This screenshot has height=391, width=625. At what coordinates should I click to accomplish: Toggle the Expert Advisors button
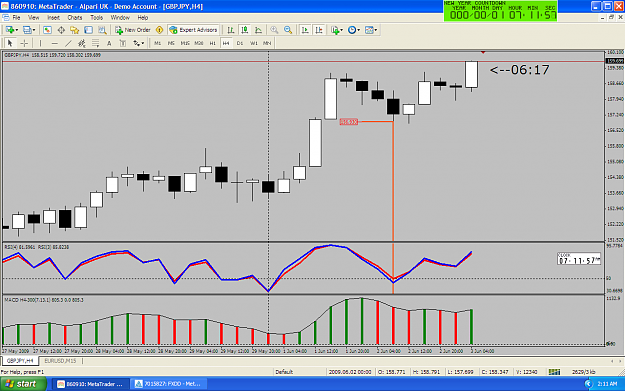[x=194, y=30]
